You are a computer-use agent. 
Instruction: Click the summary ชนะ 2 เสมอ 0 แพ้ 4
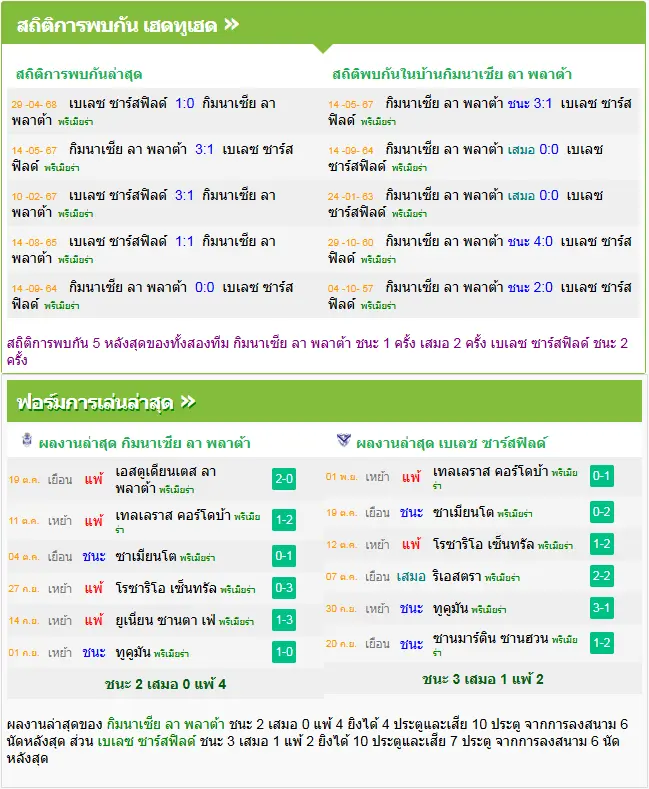click(166, 684)
